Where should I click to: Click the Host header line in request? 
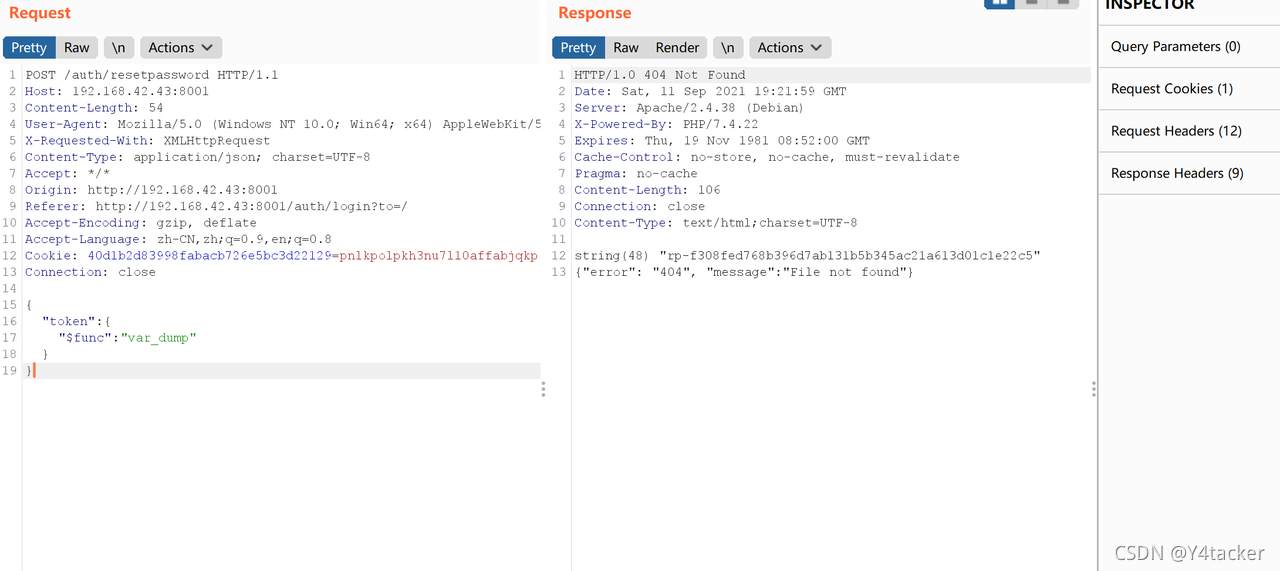(117, 91)
